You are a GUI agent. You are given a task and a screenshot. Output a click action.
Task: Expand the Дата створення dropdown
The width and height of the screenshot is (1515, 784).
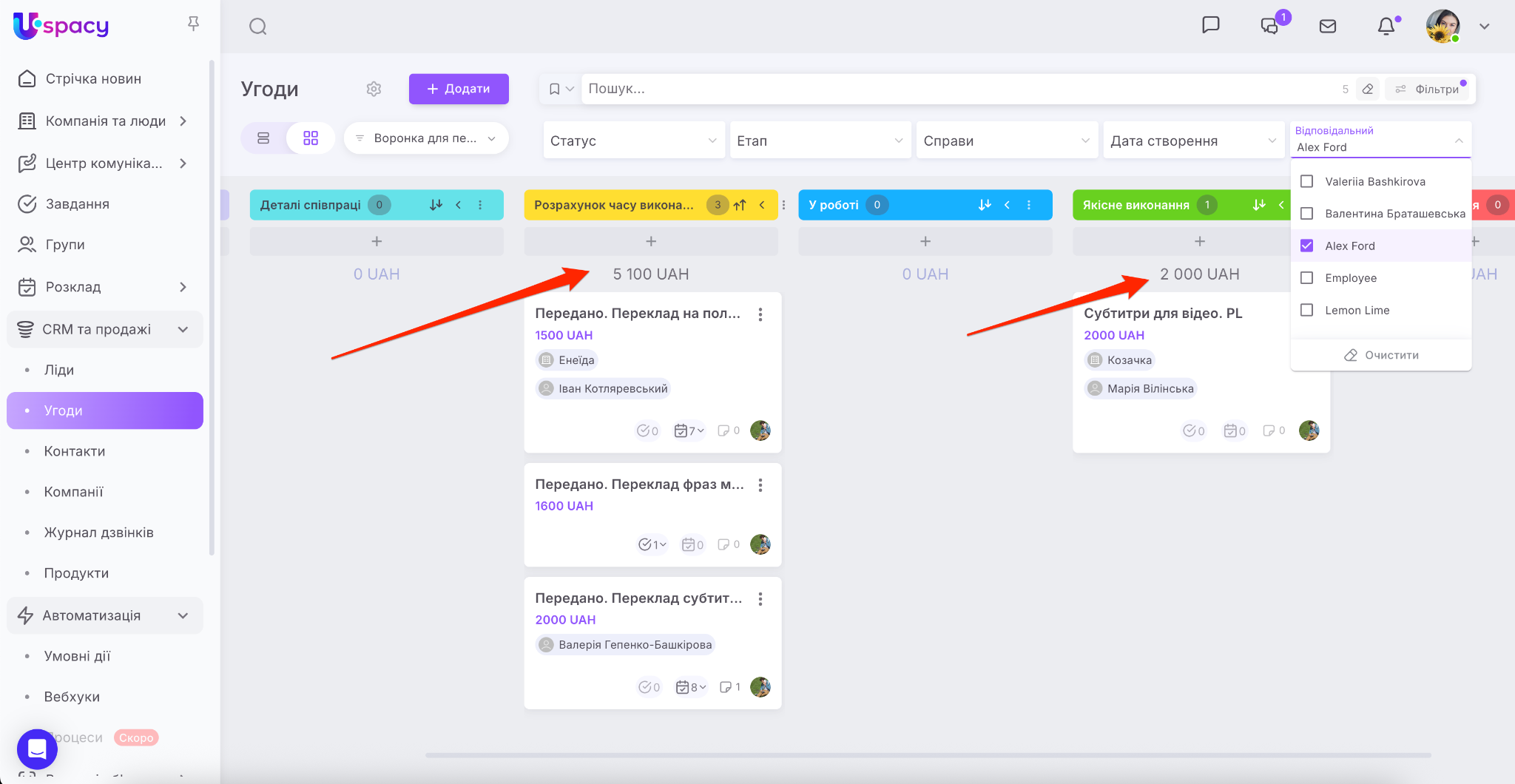click(1192, 141)
